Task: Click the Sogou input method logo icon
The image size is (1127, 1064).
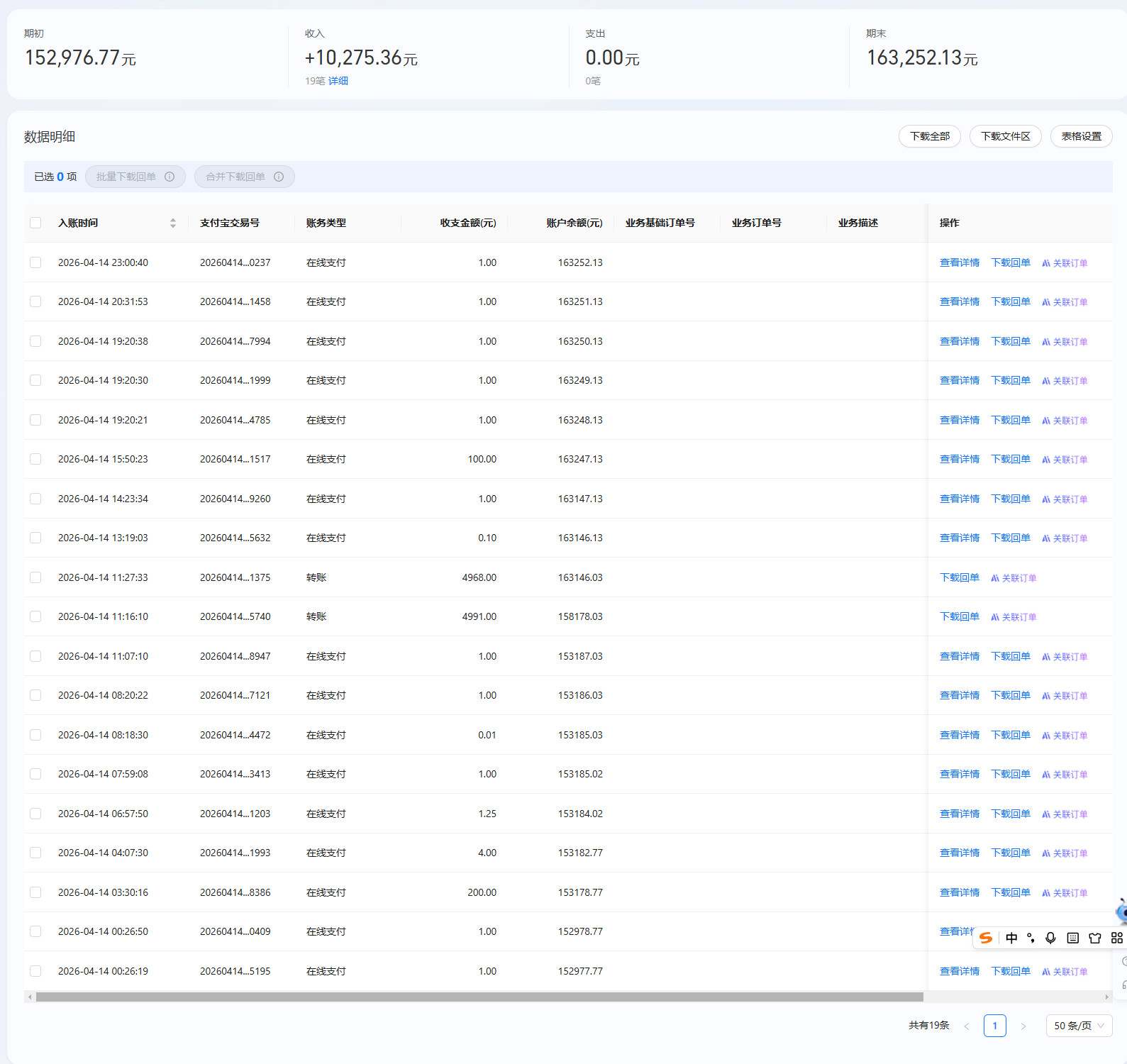Action: click(986, 938)
